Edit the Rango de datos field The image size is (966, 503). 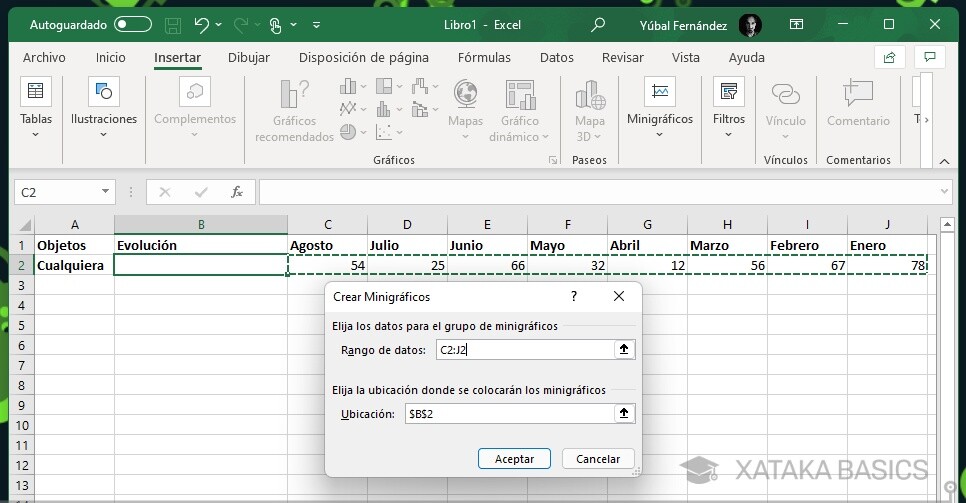525,350
